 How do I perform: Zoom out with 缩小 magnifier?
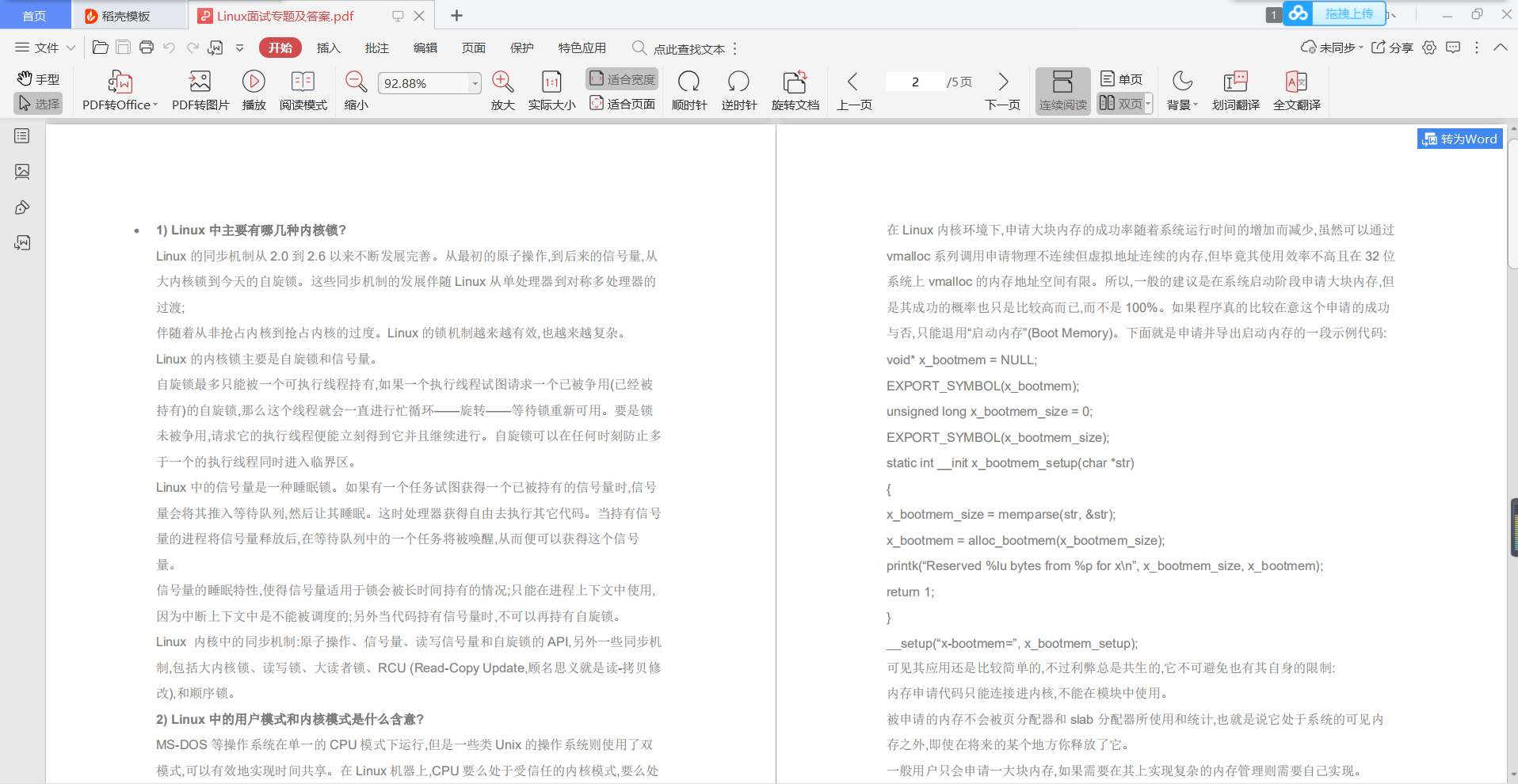pyautogui.click(x=357, y=91)
